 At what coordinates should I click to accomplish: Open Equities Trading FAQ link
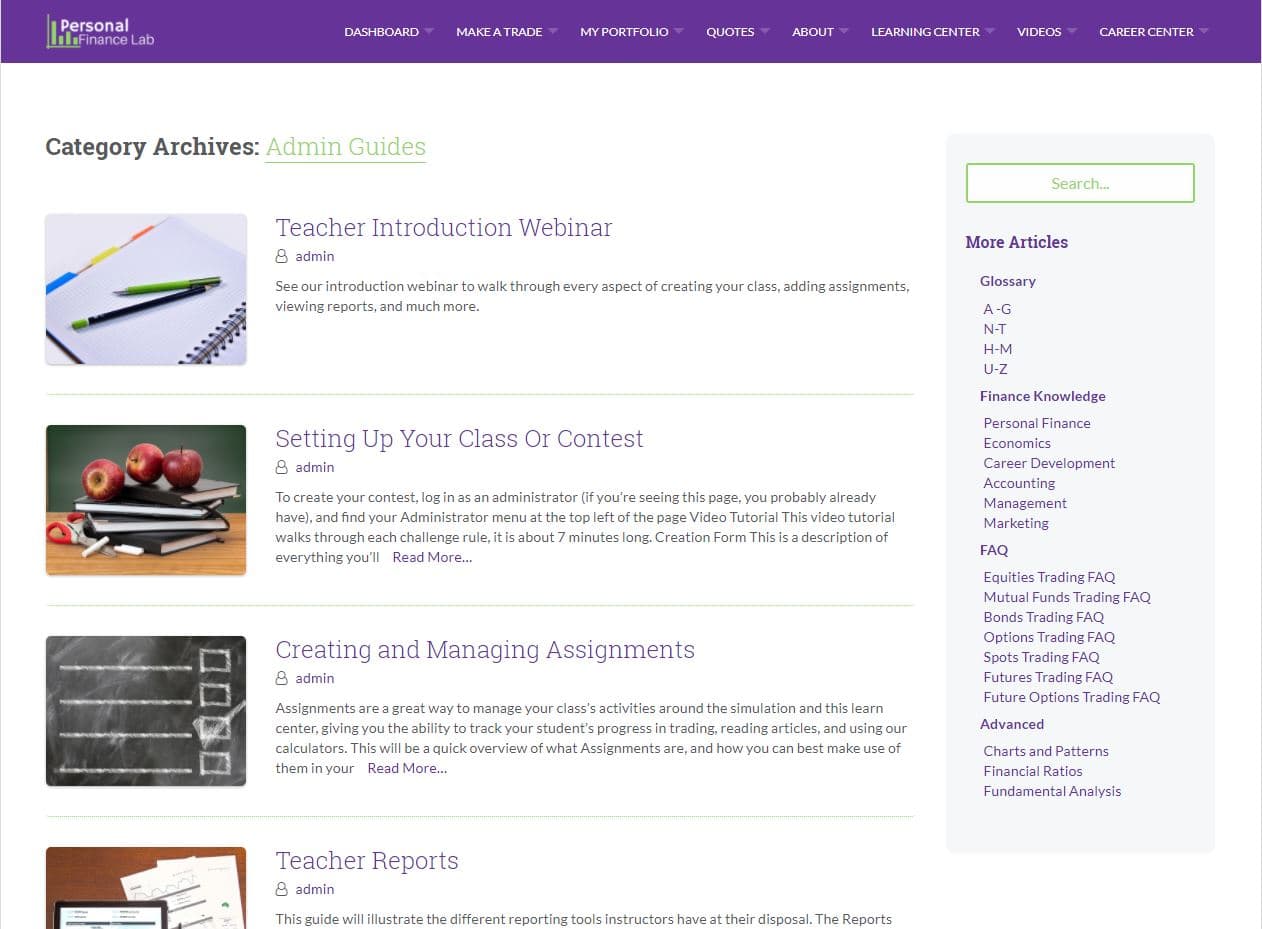1049,577
